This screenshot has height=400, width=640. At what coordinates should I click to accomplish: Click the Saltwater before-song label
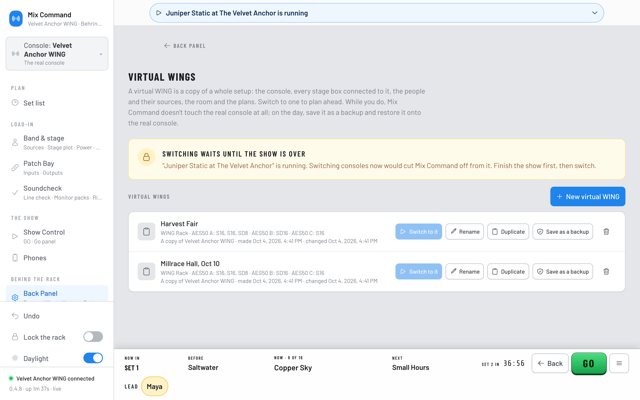pos(203,367)
